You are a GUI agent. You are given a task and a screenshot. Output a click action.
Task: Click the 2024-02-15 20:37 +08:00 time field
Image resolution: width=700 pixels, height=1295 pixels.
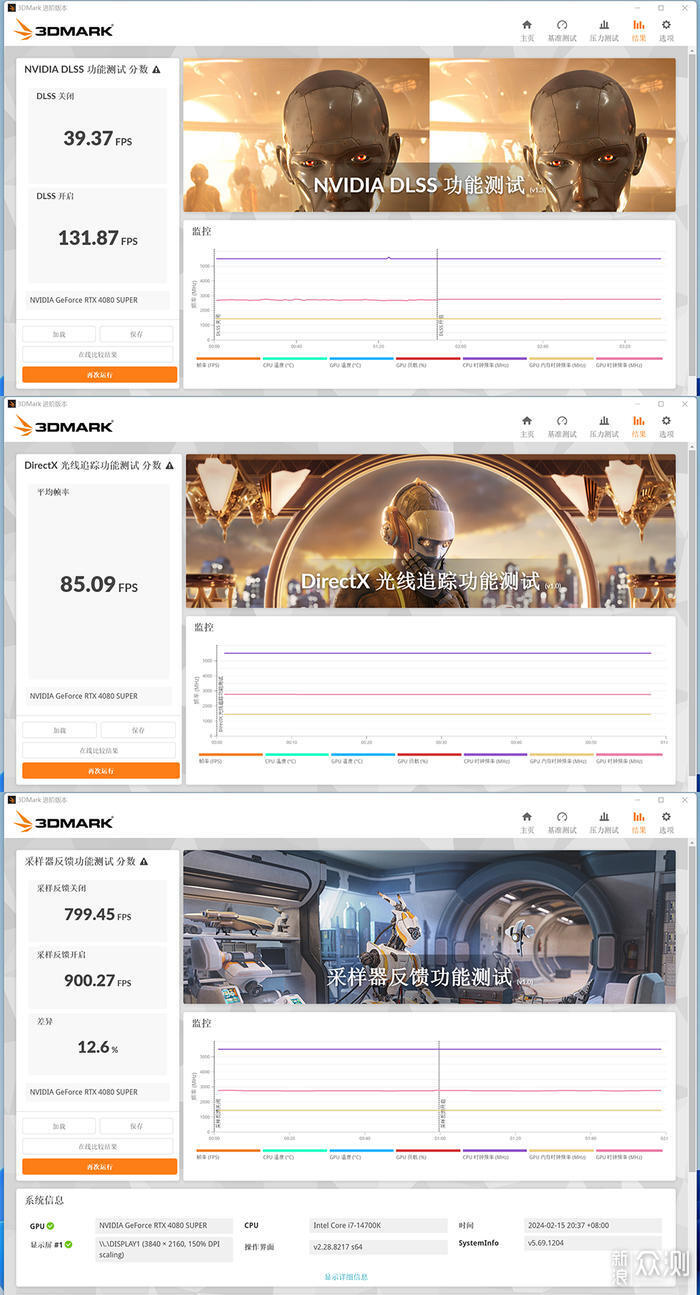(594, 1225)
